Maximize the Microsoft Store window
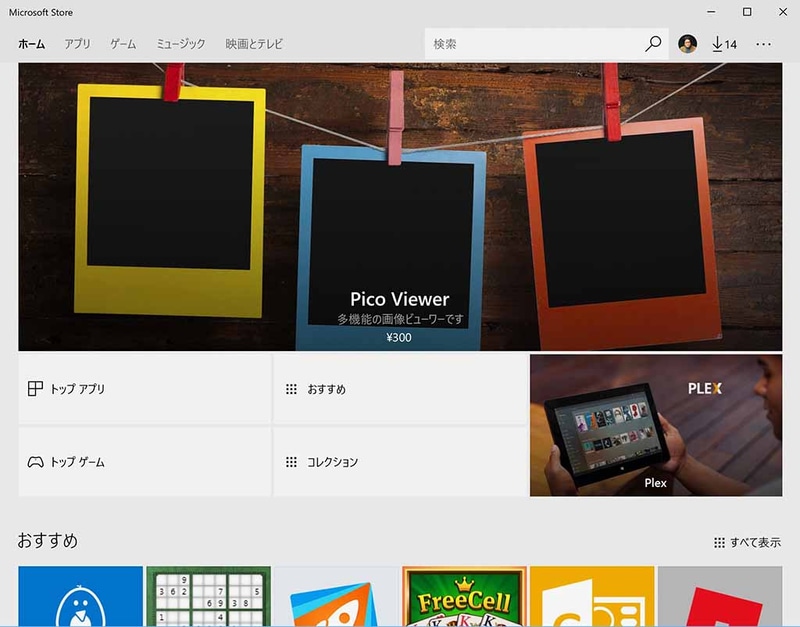 [x=747, y=12]
